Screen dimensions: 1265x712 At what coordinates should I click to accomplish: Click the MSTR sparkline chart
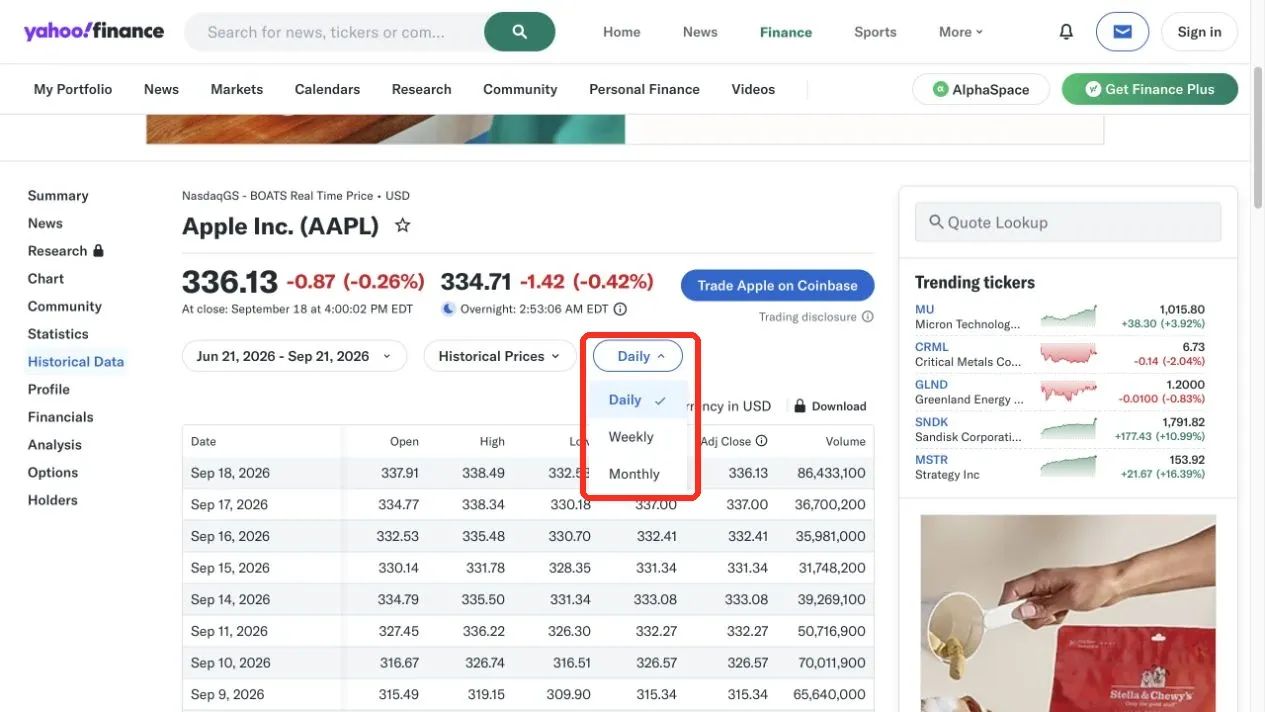(1068, 467)
